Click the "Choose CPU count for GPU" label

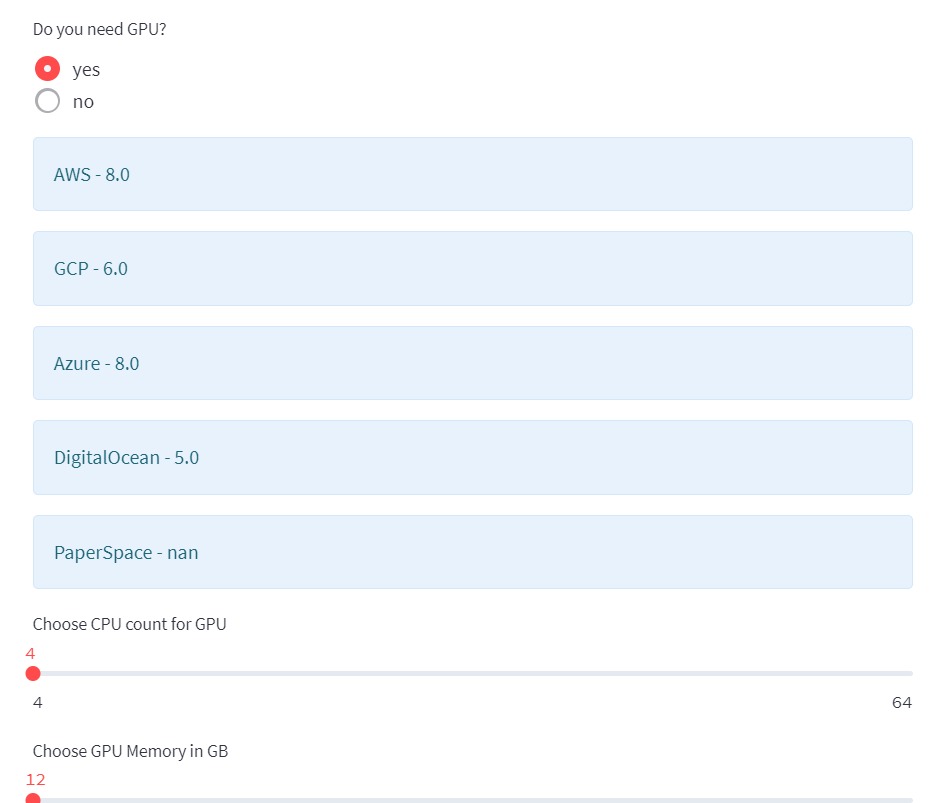(130, 624)
